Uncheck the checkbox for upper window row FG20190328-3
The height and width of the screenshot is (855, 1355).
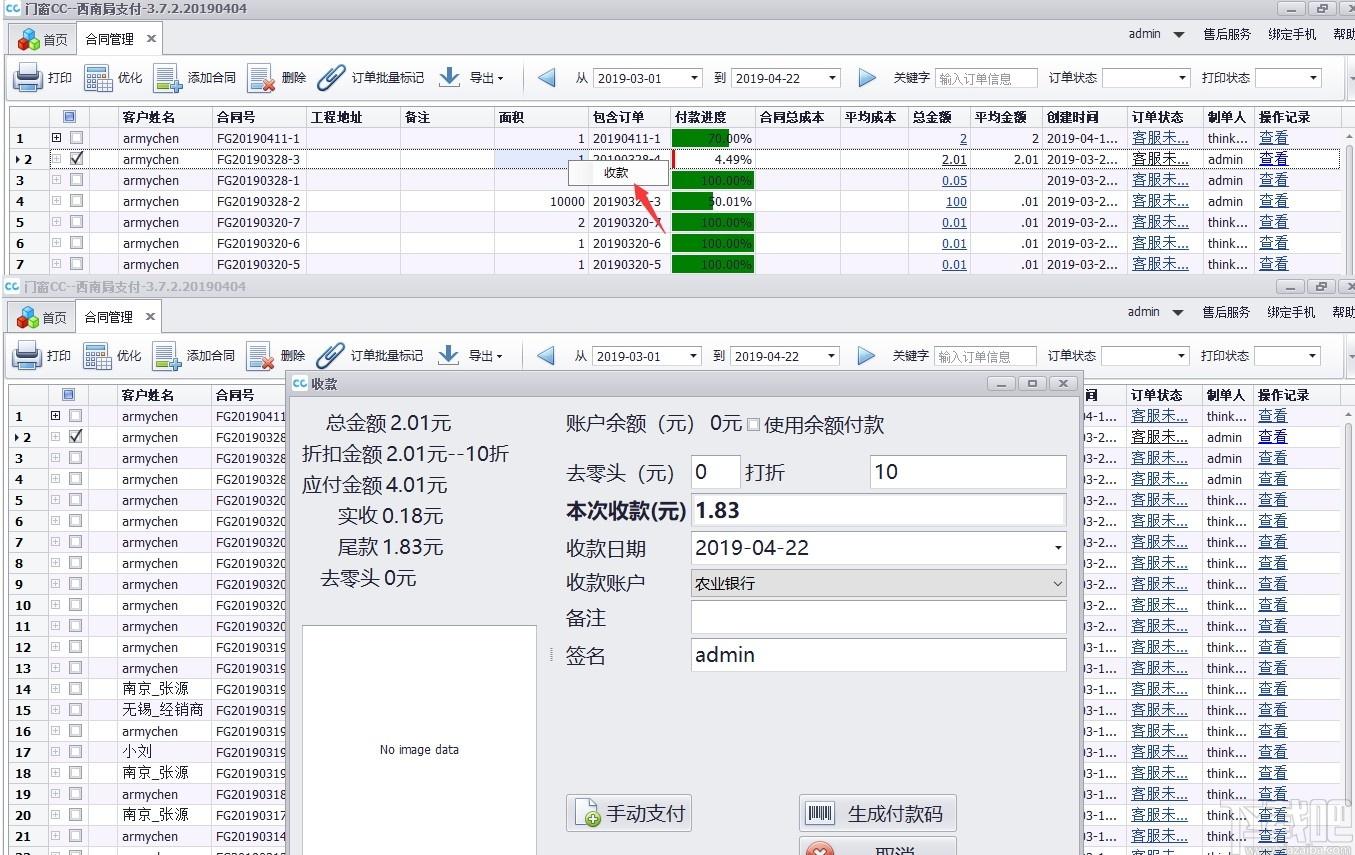pyautogui.click(x=77, y=159)
